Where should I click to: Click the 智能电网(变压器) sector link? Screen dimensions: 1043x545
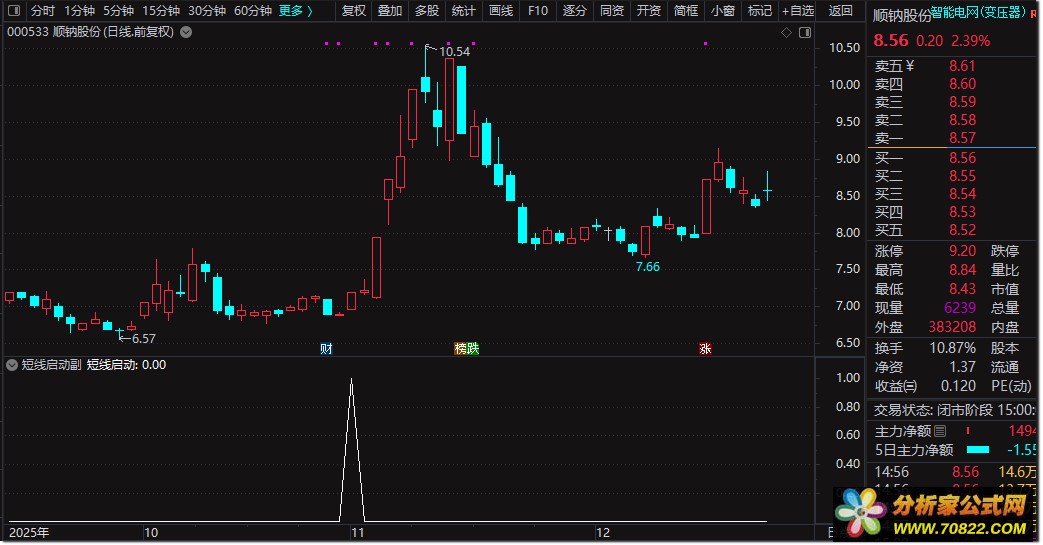pos(978,12)
